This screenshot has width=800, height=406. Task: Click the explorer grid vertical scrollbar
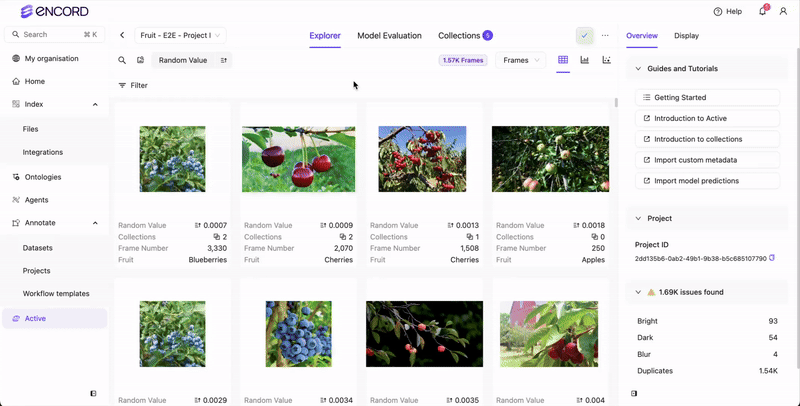tap(616, 103)
